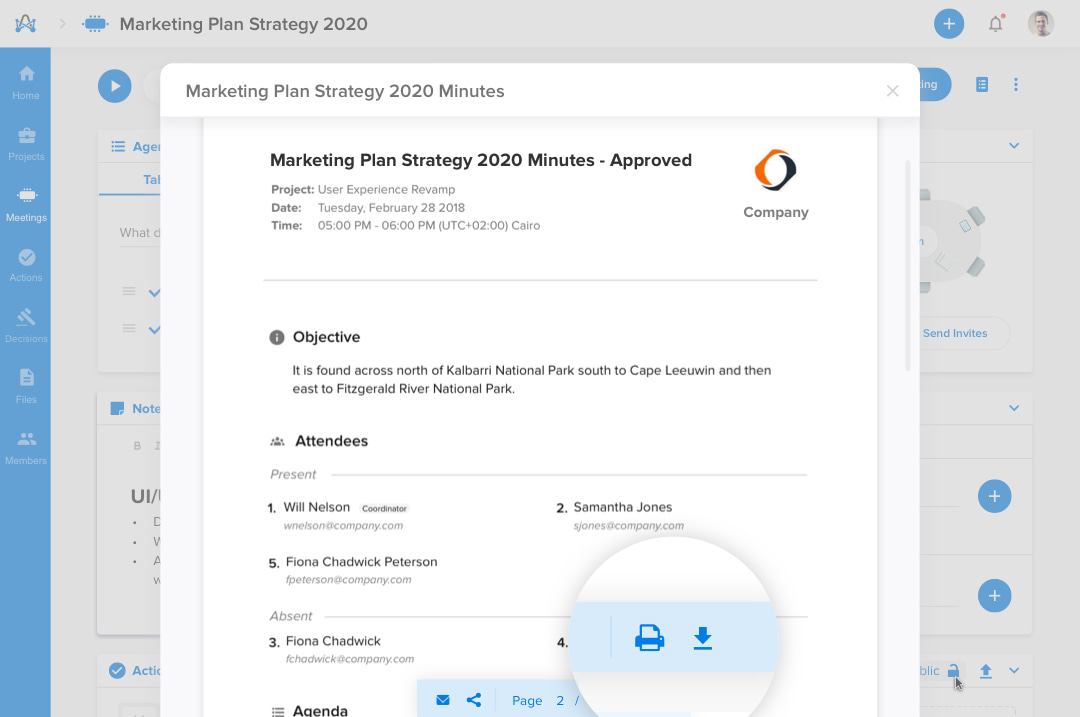
Task: Click fchadwick@company.com email
Action: (x=350, y=659)
